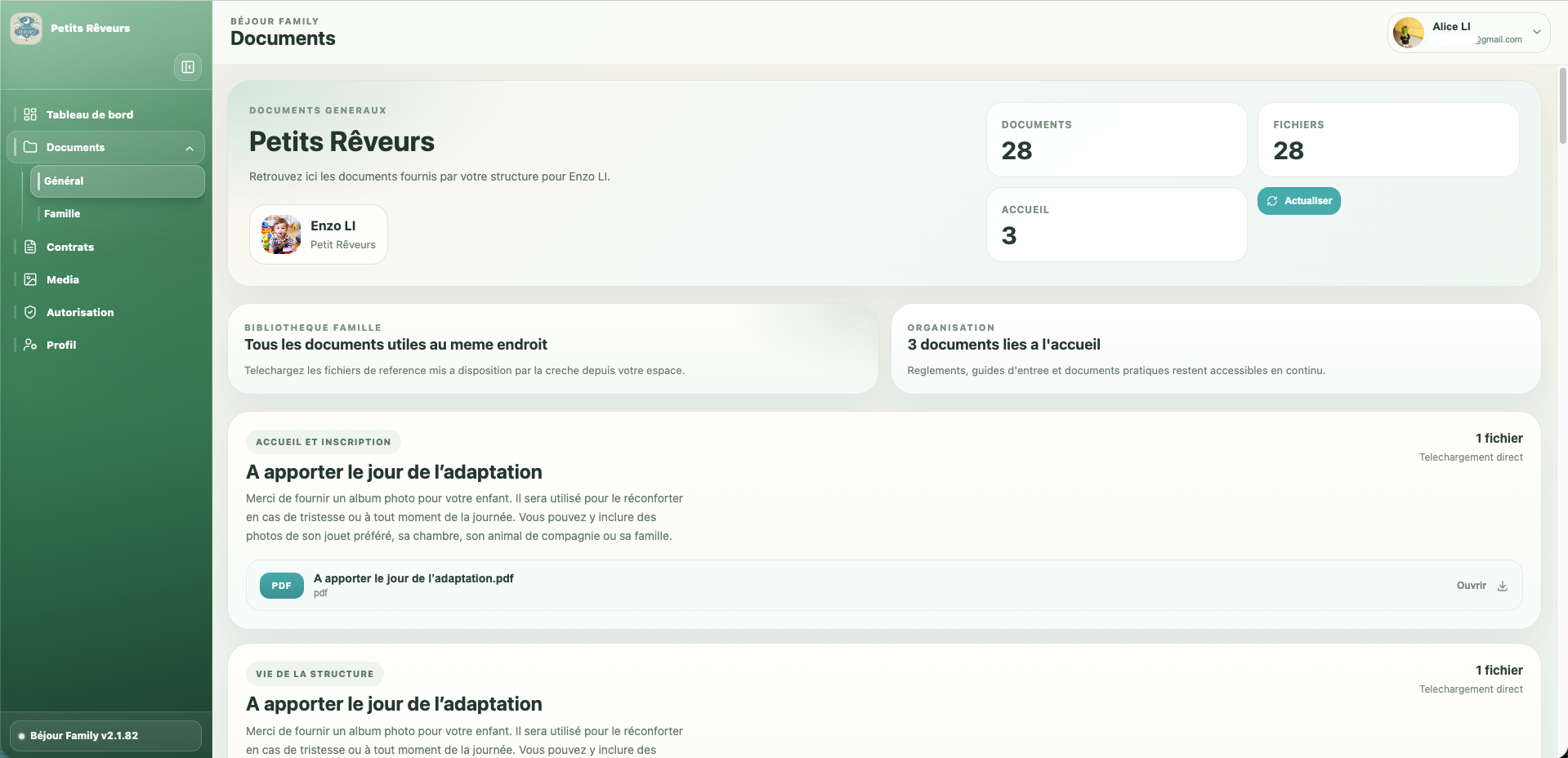
Task: Click the download icon for adaptation.pdf
Action: (x=1503, y=586)
